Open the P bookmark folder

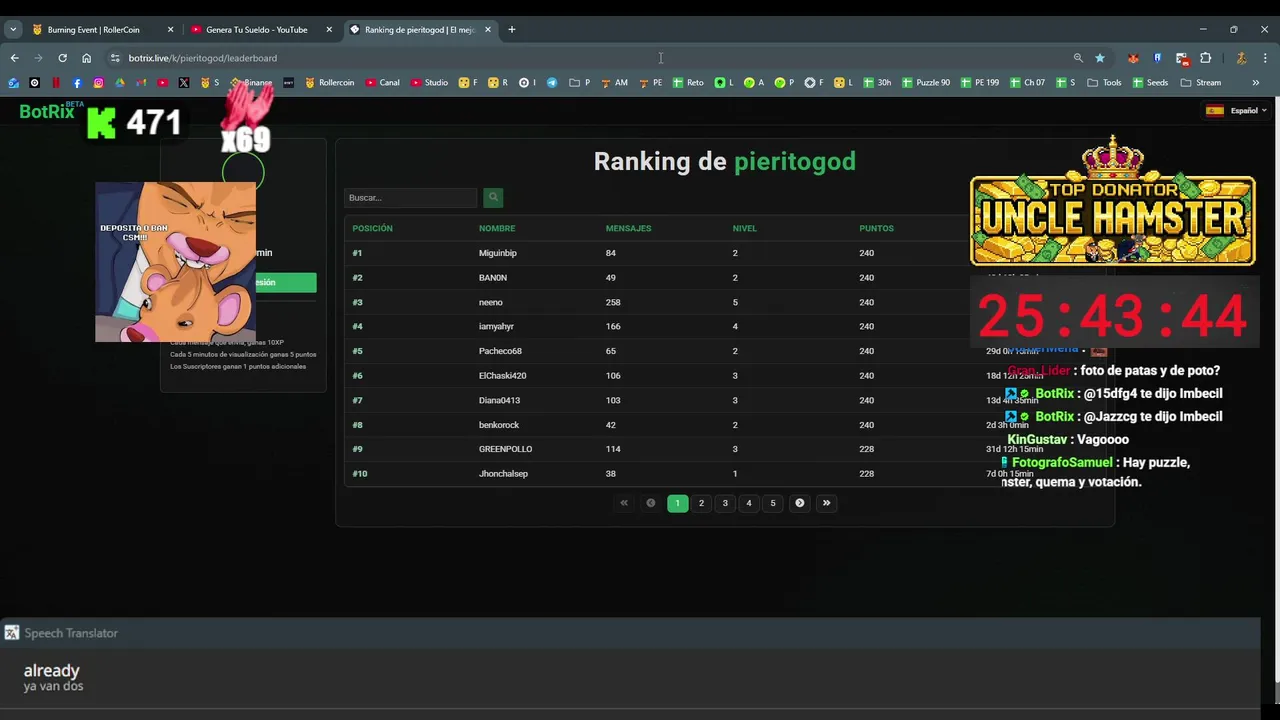(x=580, y=83)
